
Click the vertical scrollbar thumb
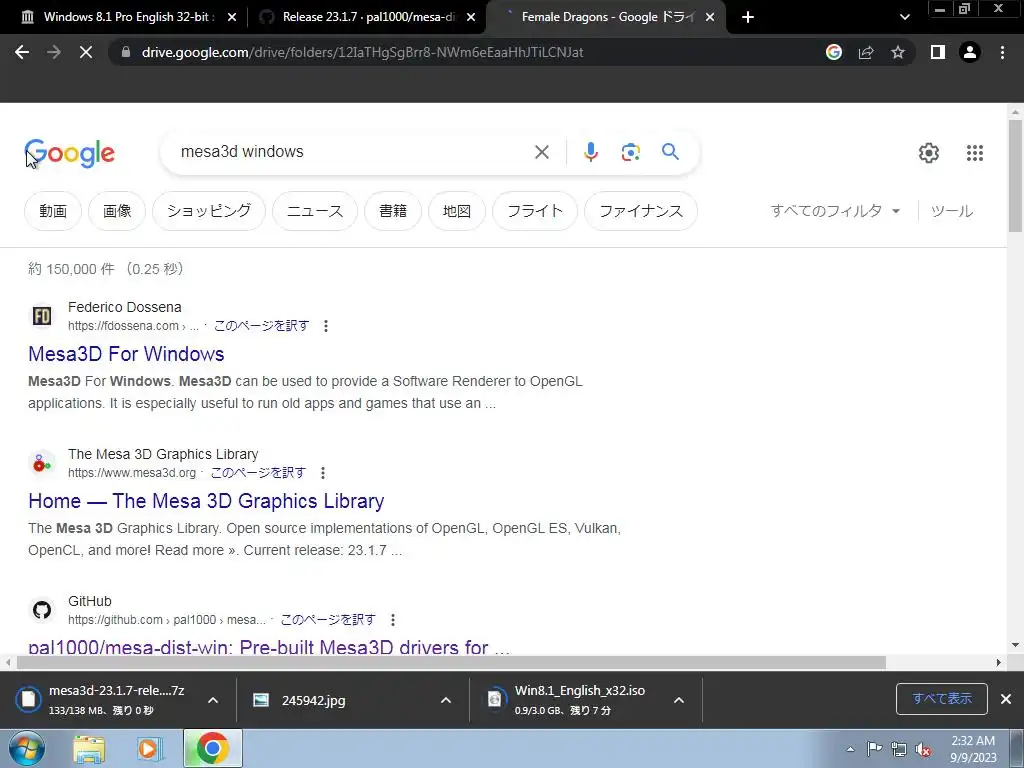tap(1015, 175)
